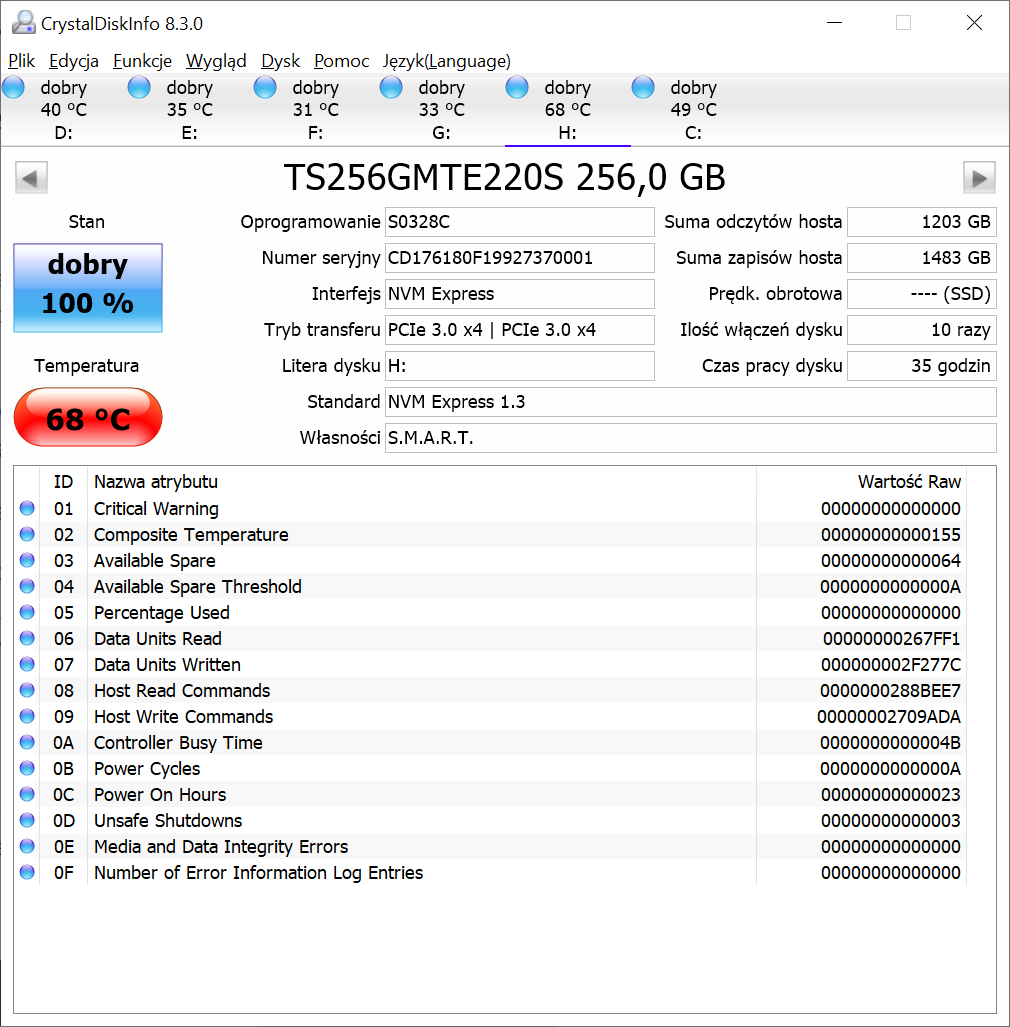This screenshot has height=1027, width=1010.
Task: Click the Standard field NVM Express 1.3
Action: (x=690, y=402)
